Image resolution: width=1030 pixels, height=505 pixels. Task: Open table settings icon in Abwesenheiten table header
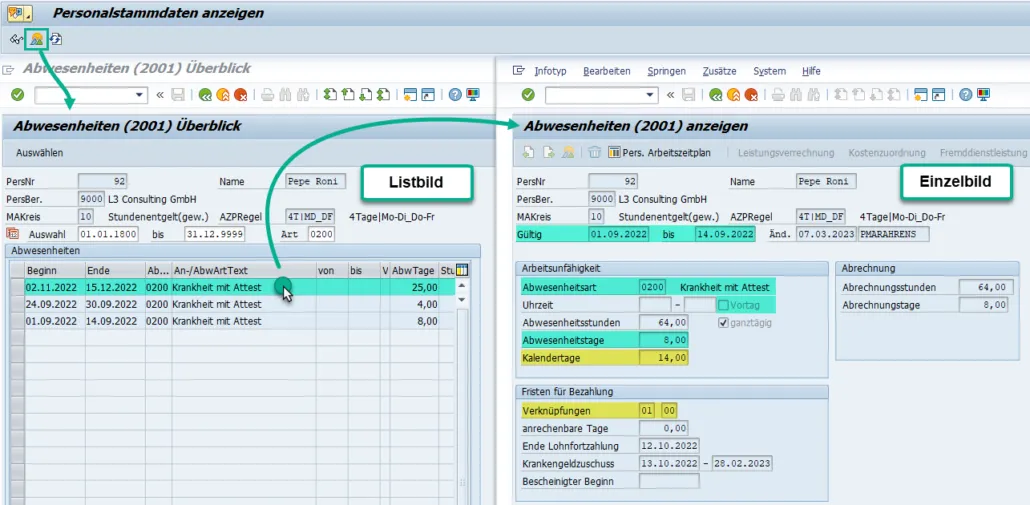click(x=462, y=271)
